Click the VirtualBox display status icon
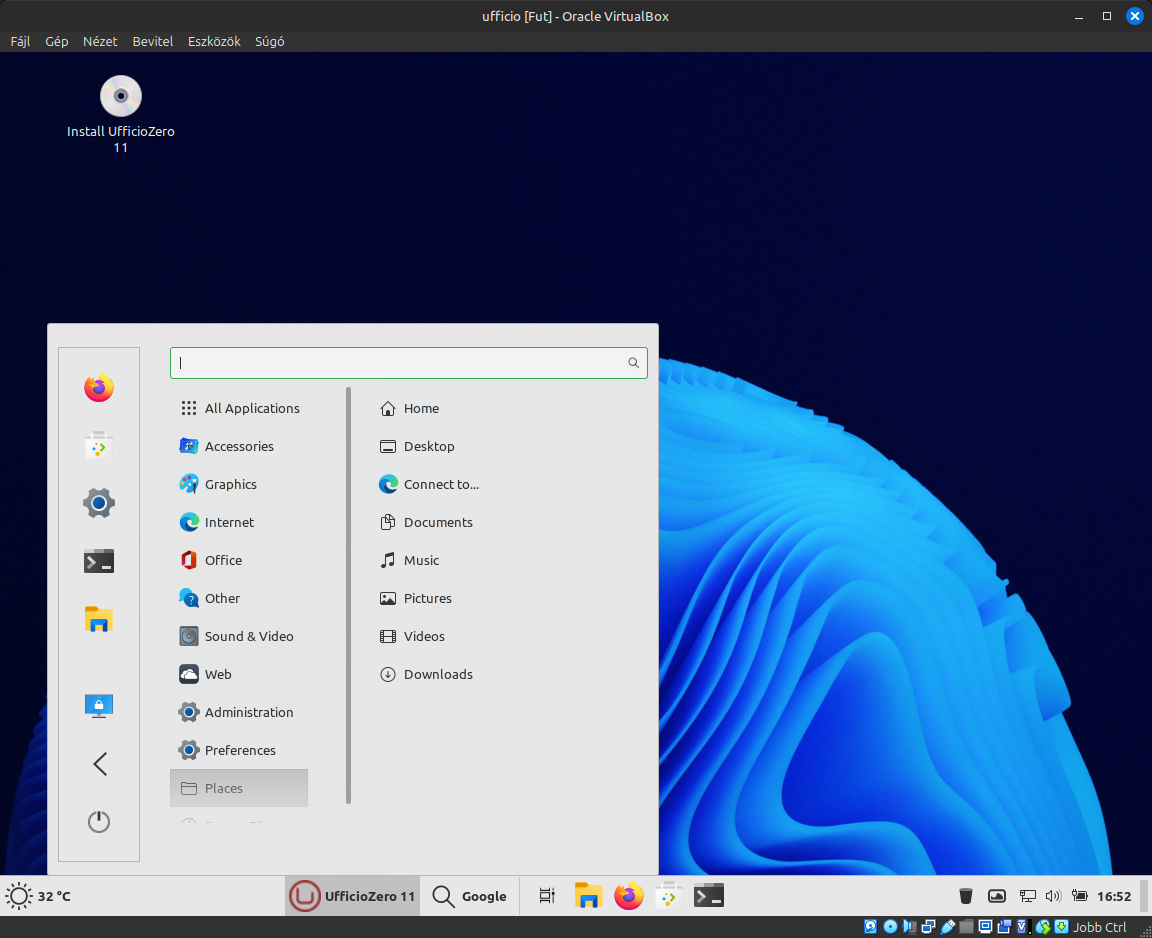Screen dimensions: 1152x938 click(x=985, y=927)
